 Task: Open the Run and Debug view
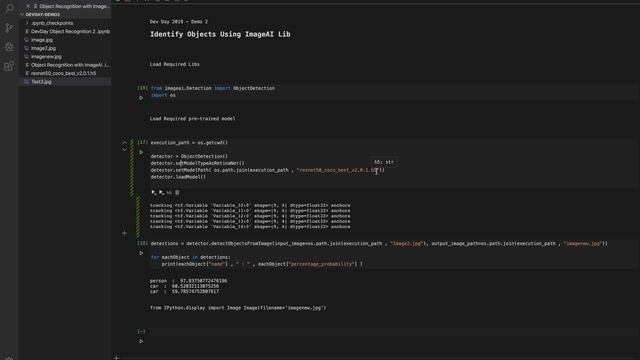(9, 47)
